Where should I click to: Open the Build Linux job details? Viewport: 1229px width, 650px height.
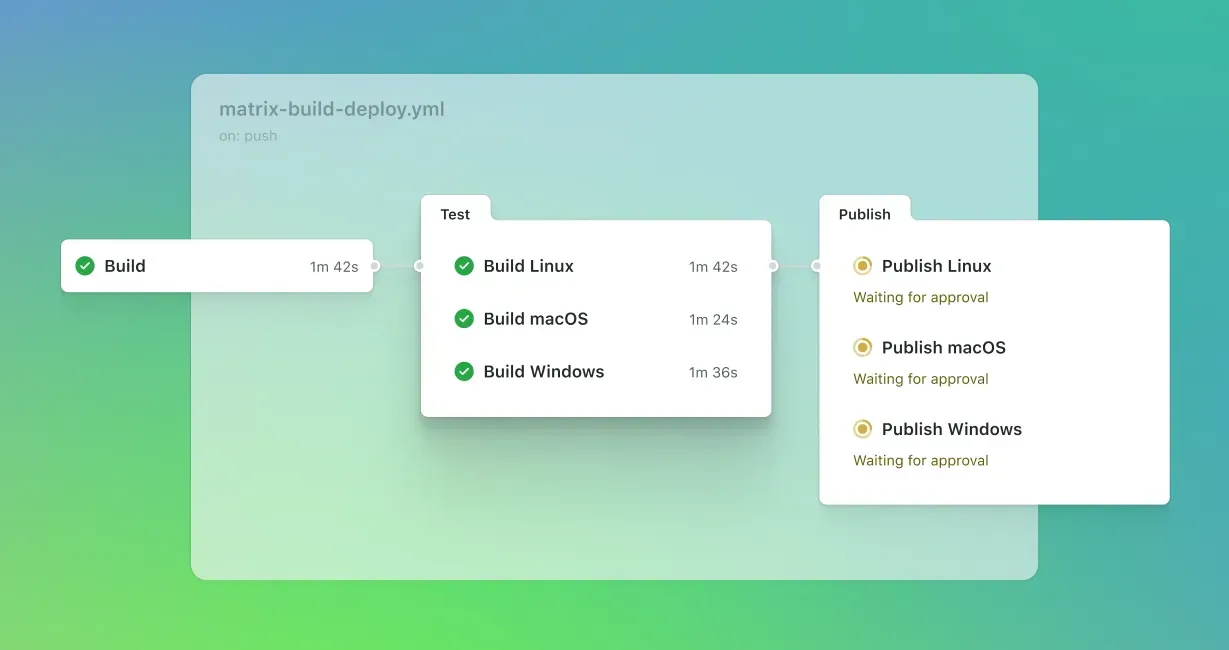click(528, 266)
